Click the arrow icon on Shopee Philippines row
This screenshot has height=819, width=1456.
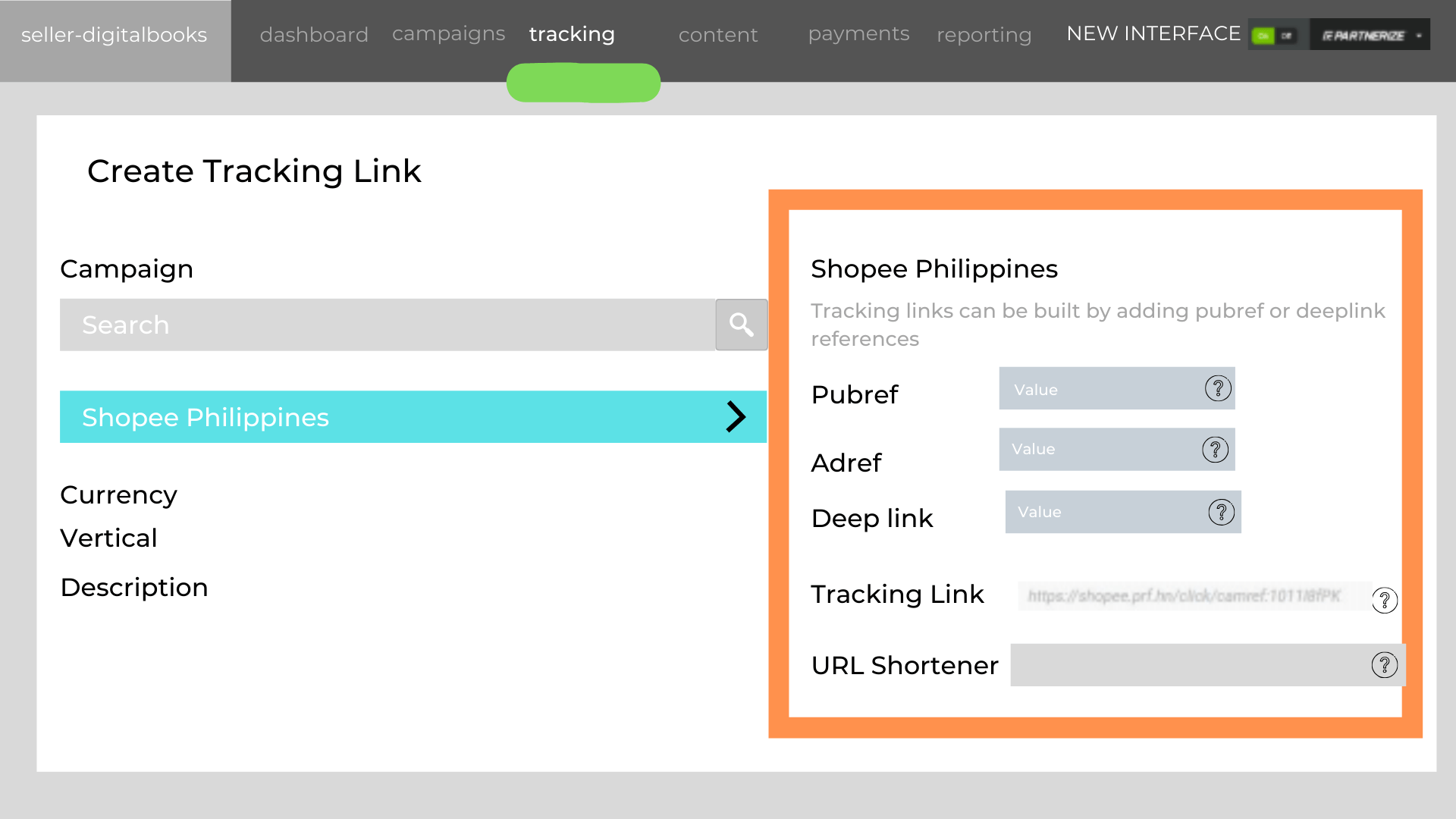click(x=736, y=417)
